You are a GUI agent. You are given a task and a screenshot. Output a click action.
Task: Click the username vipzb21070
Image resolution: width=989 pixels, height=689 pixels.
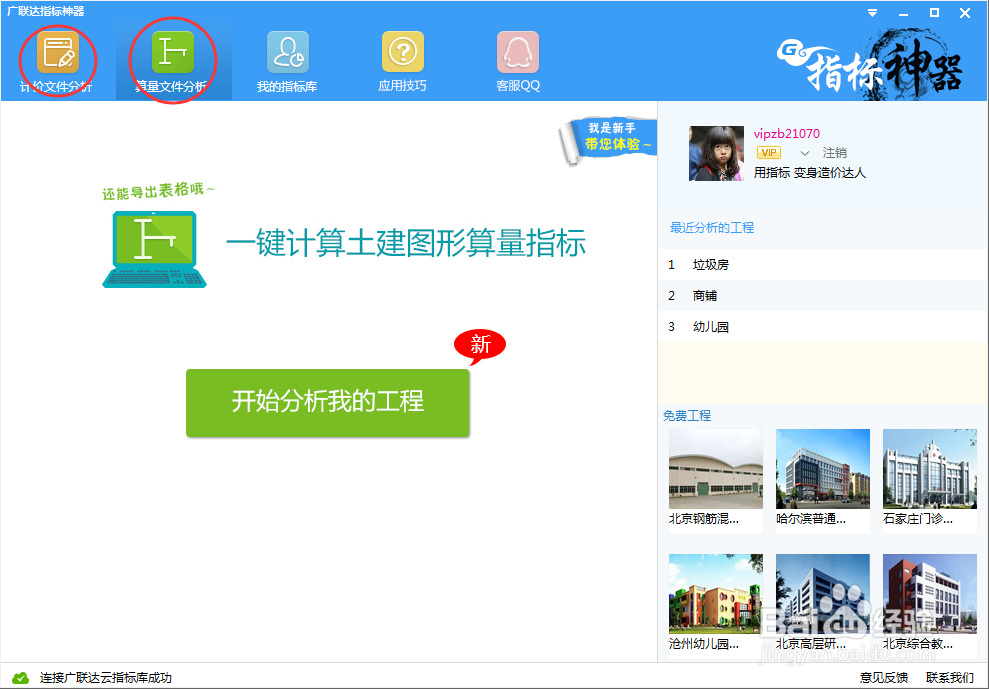click(x=787, y=134)
